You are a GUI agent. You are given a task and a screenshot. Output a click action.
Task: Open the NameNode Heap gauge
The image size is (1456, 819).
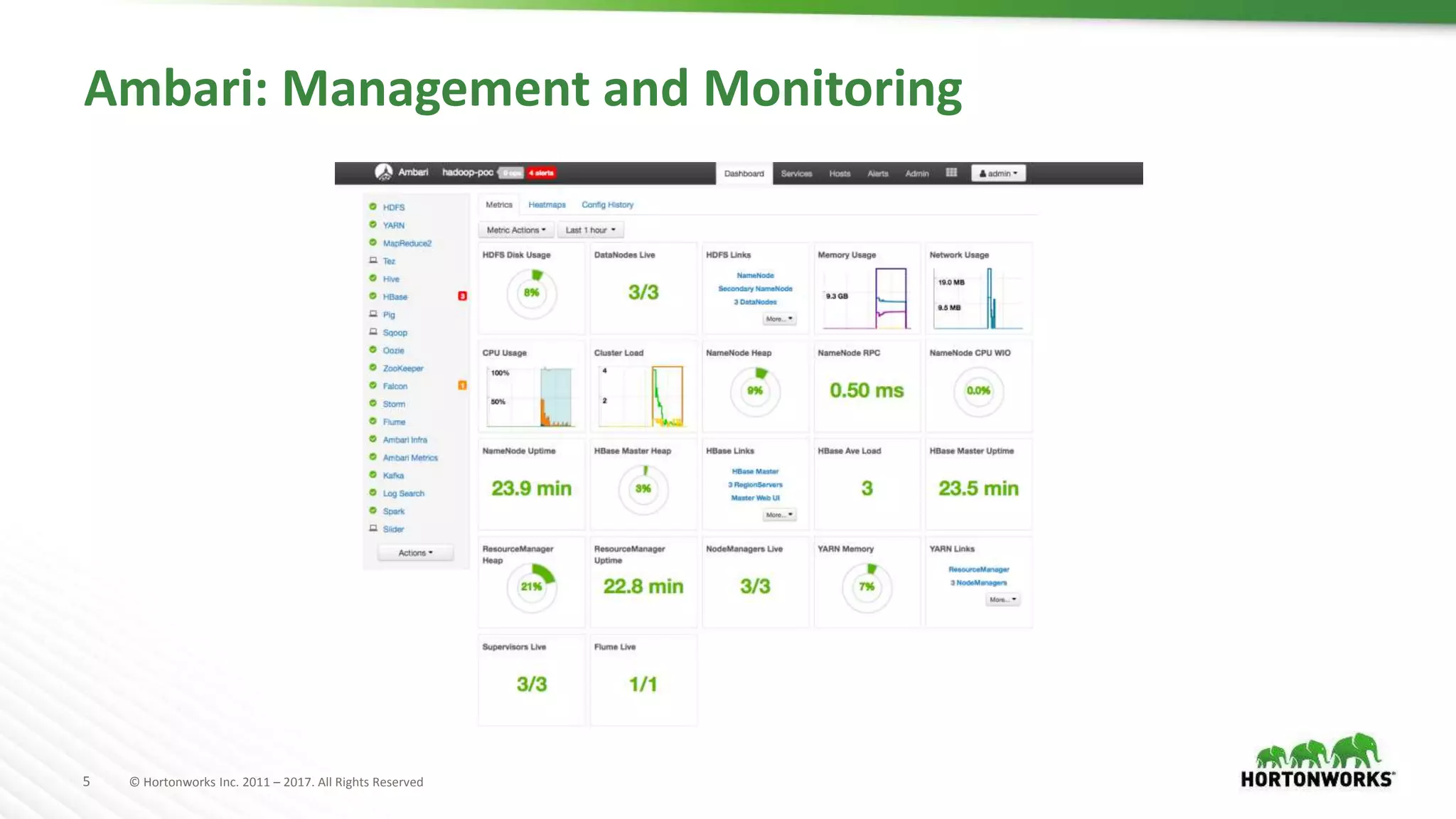tap(755, 392)
